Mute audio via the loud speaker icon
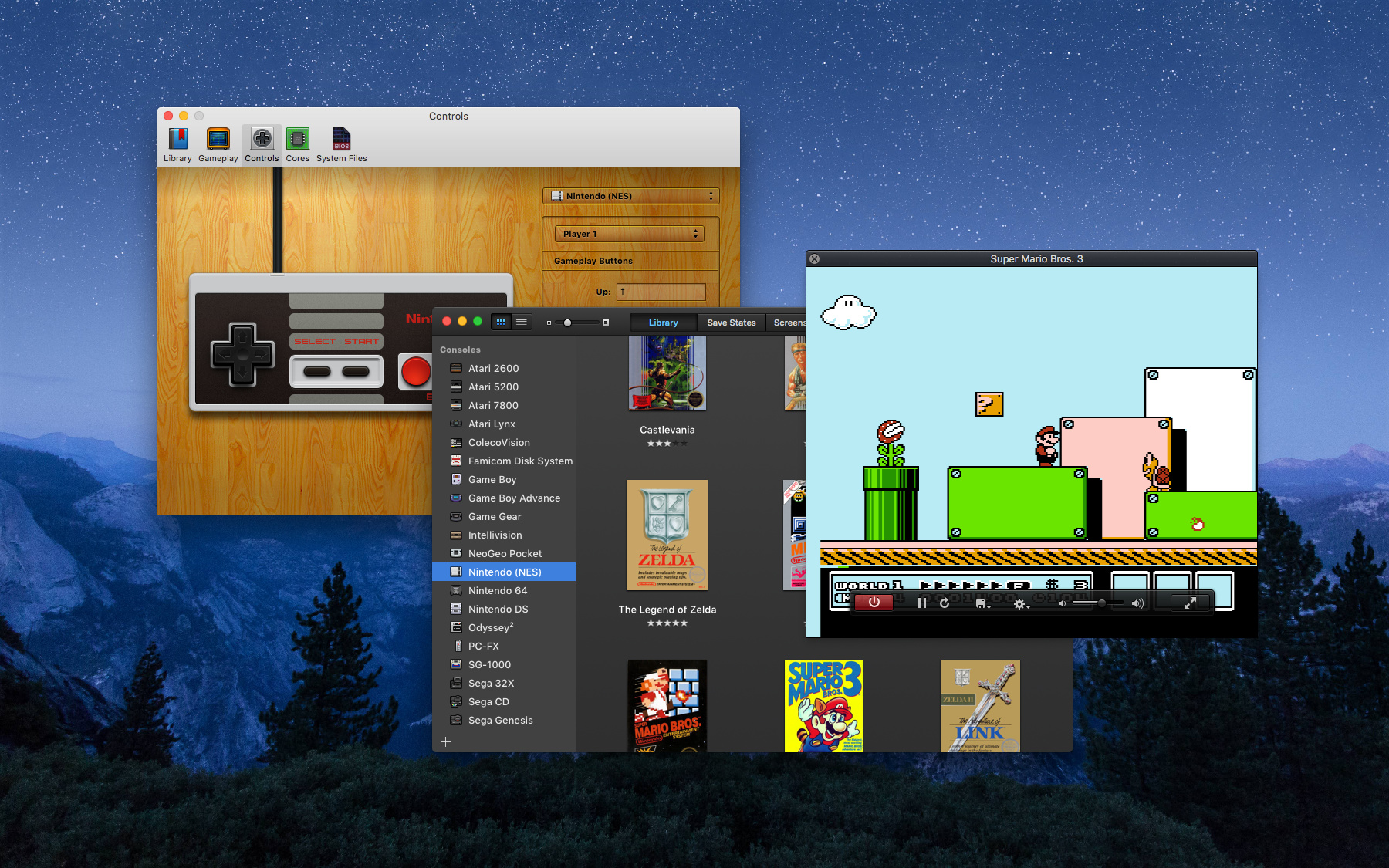This screenshot has height=868, width=1389. [1137, 603]
